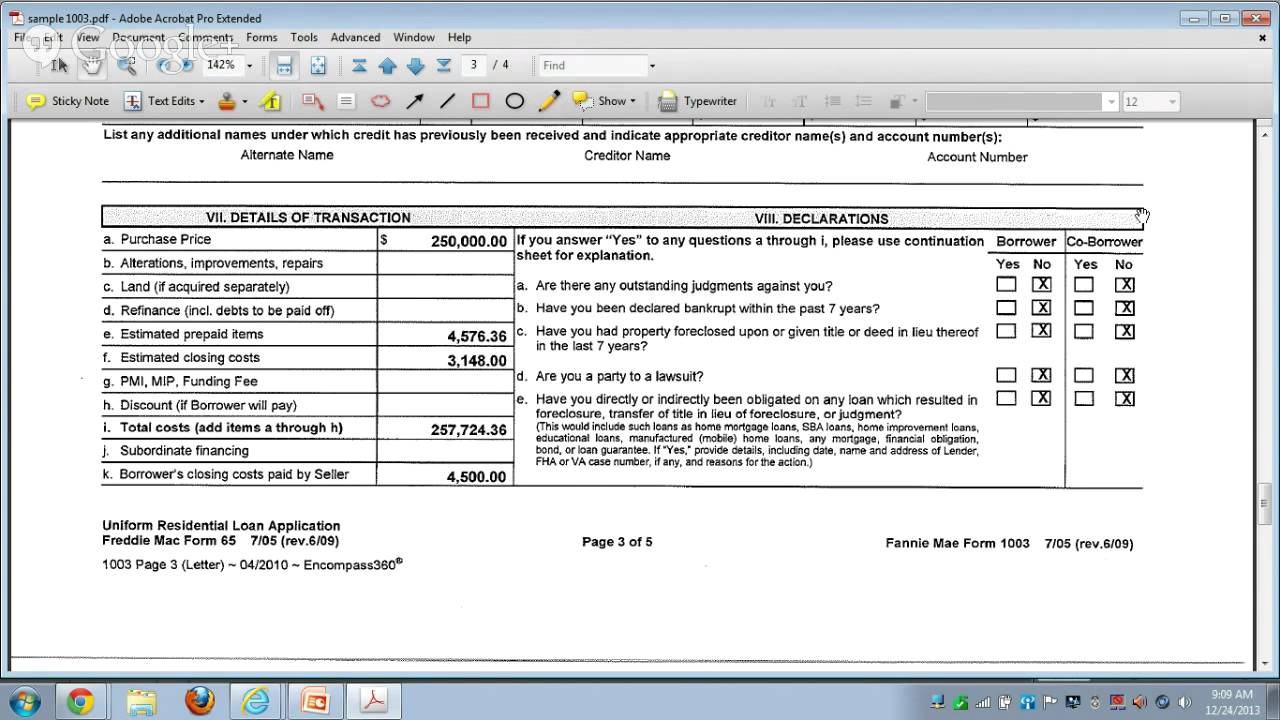Open the Forms menu
Viewport: 1280px width, 720px height.
click(x=261, y=37)
